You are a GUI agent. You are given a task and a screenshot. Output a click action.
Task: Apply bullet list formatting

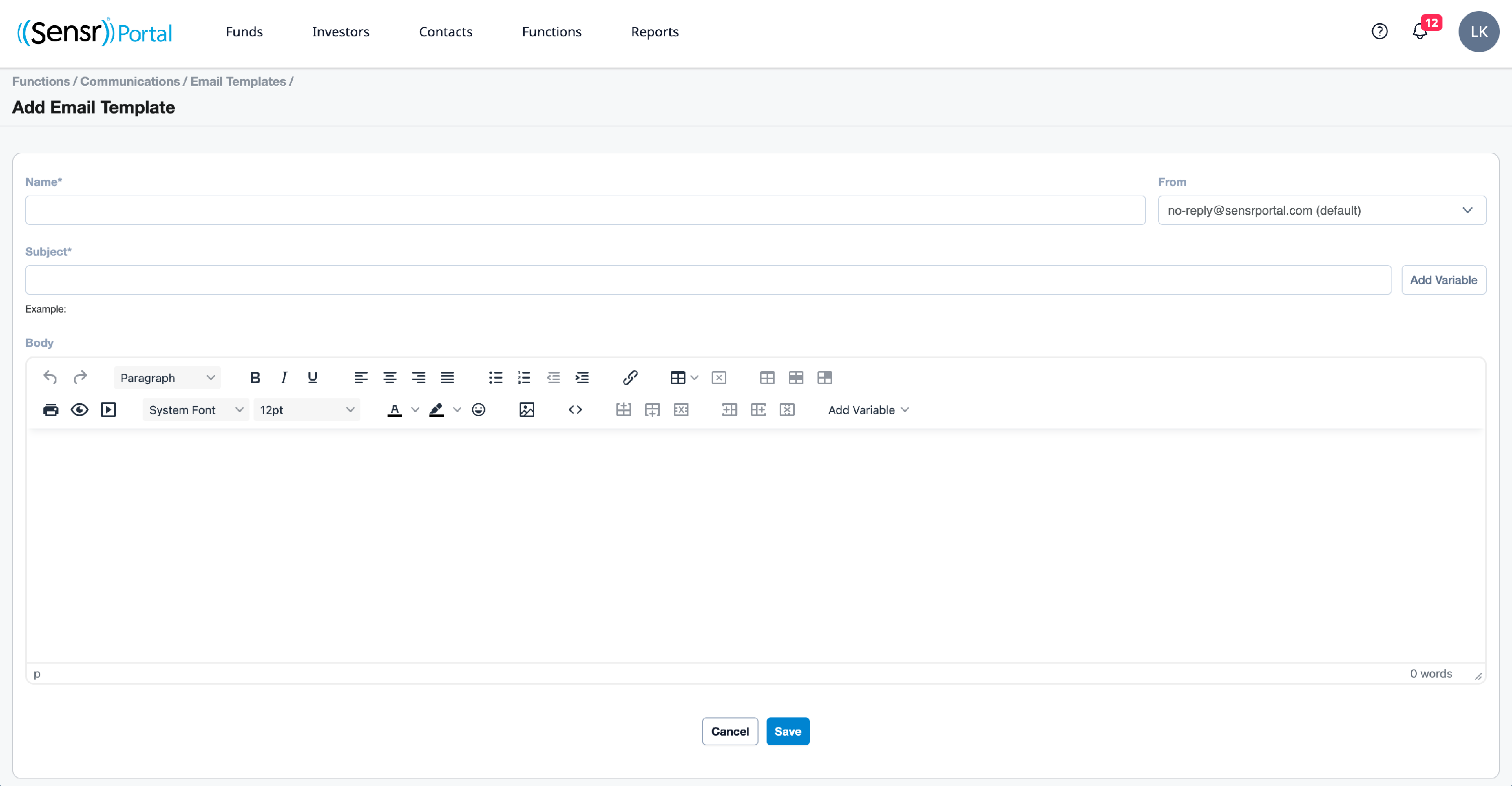(x=495, y=378)
